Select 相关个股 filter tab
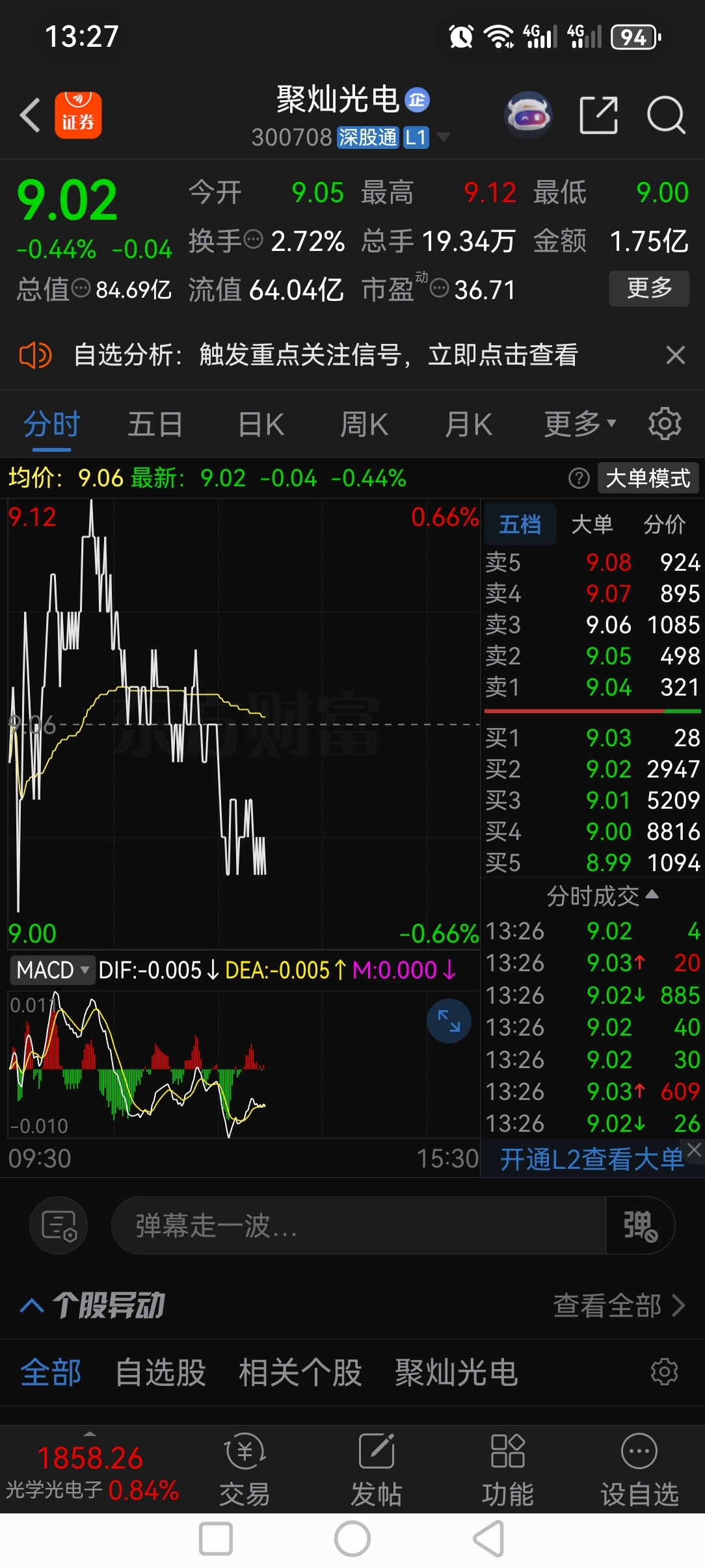The image size is (705, 1568). [300, 1372]
